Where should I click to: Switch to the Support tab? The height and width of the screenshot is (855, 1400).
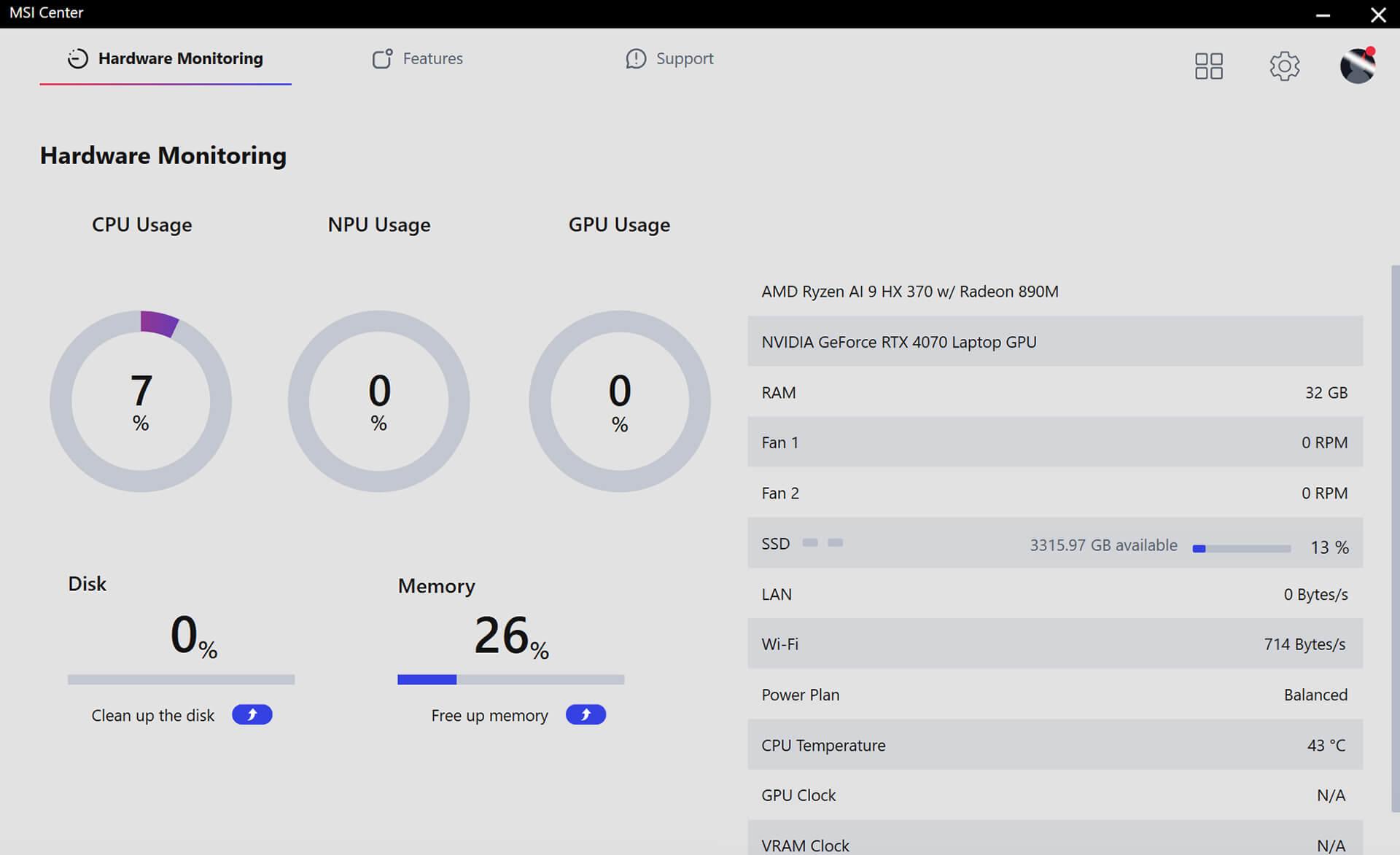tap(684, 59)
